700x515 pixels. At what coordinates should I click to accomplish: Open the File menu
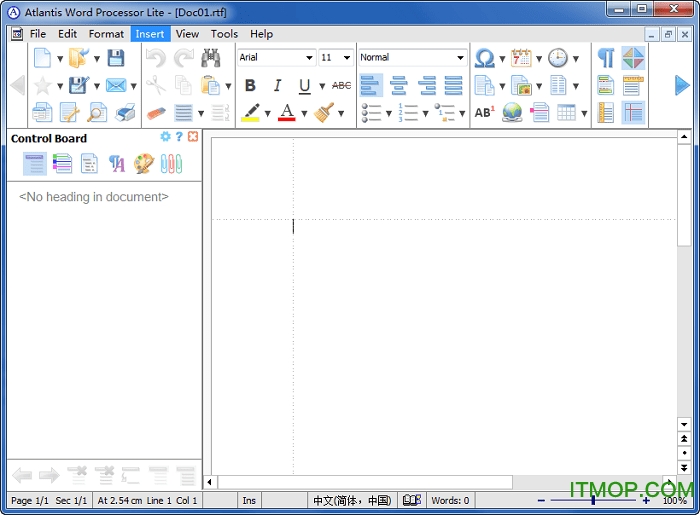click(38, 34)
